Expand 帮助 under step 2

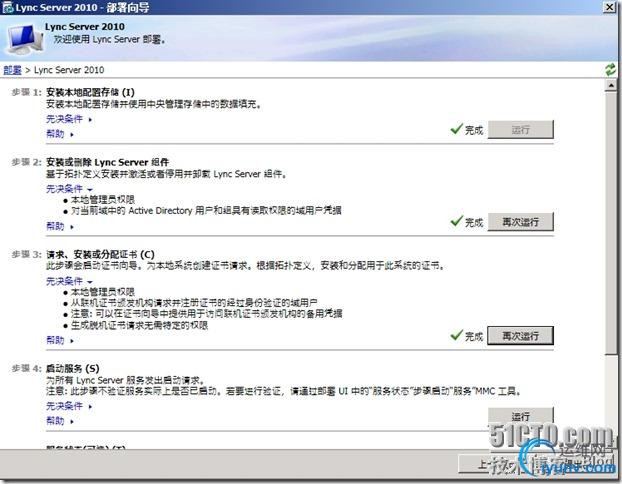coord(60,227)
